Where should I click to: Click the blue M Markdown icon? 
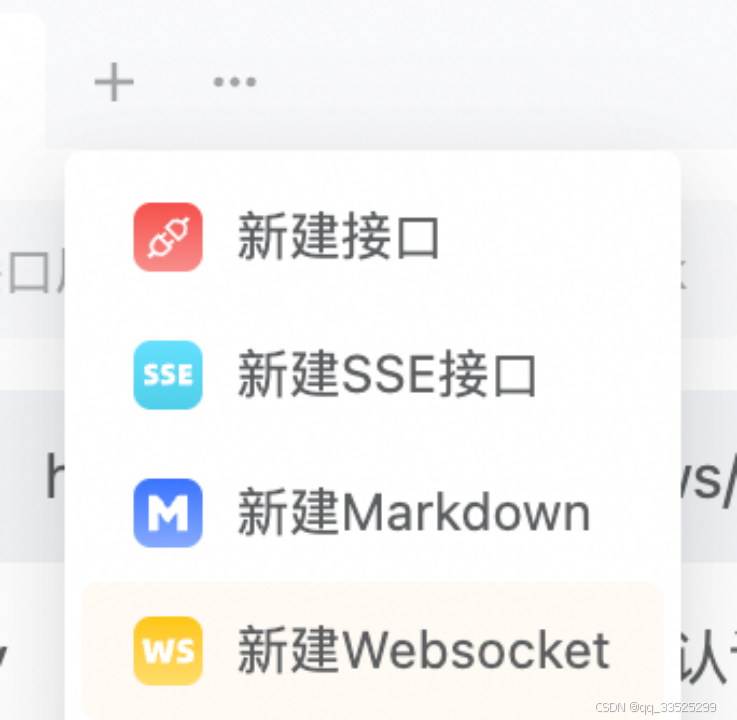point(168,513)
